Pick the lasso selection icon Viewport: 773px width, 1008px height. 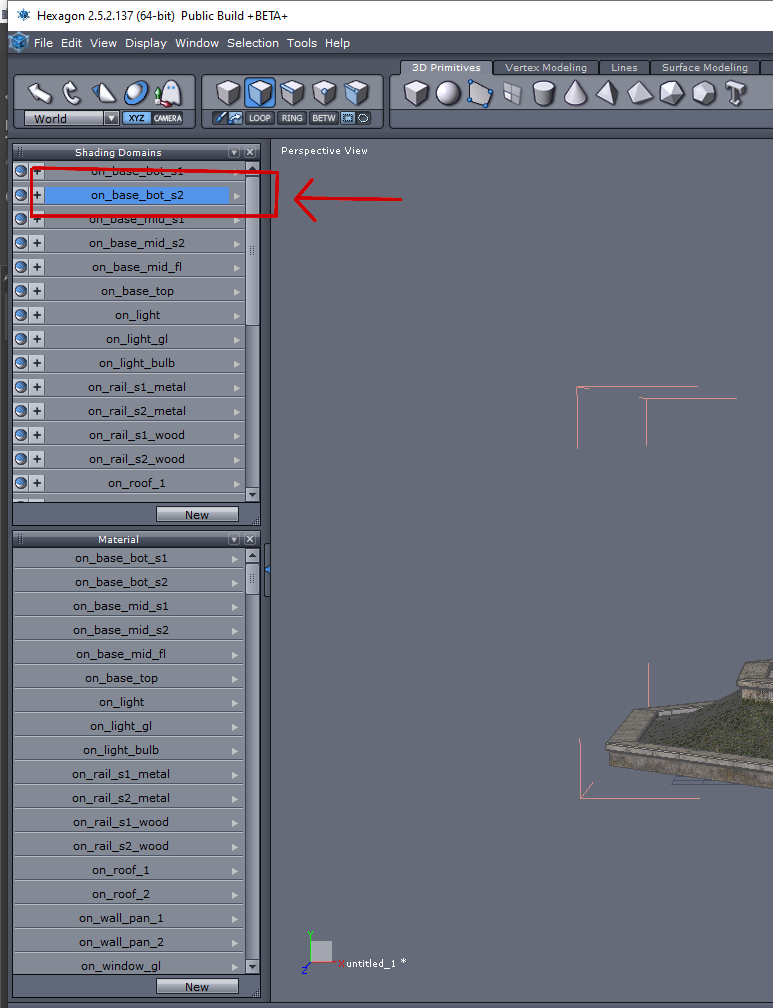pyautogui.click(x=363, y=118)
